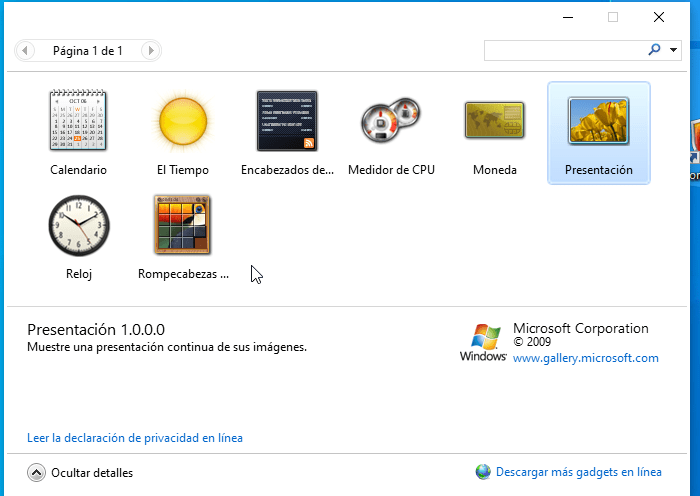Maximize the gadget gallery window

pos(613,17)
